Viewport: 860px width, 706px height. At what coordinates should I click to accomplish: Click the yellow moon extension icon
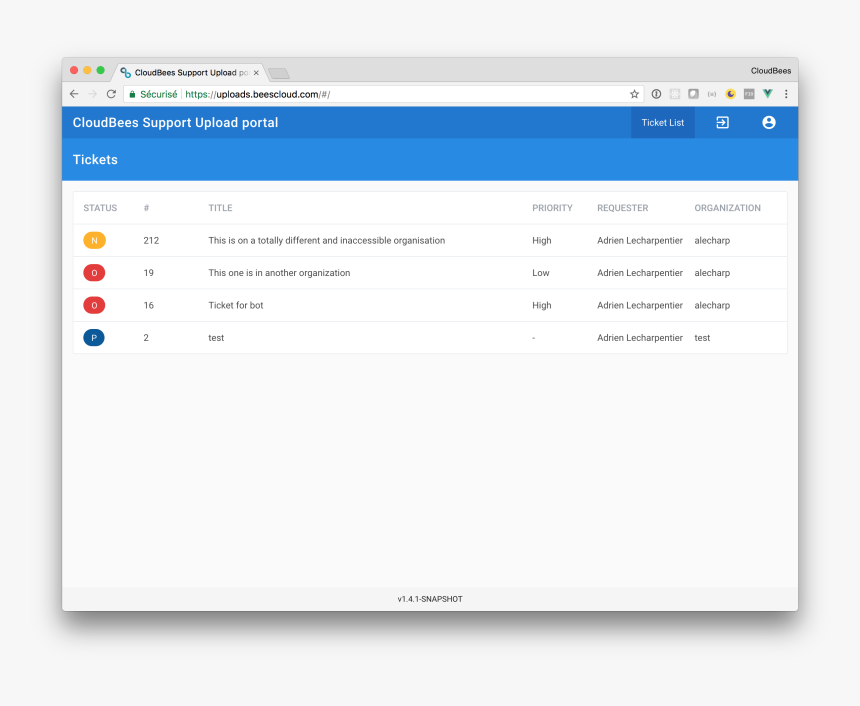(730, 94)
